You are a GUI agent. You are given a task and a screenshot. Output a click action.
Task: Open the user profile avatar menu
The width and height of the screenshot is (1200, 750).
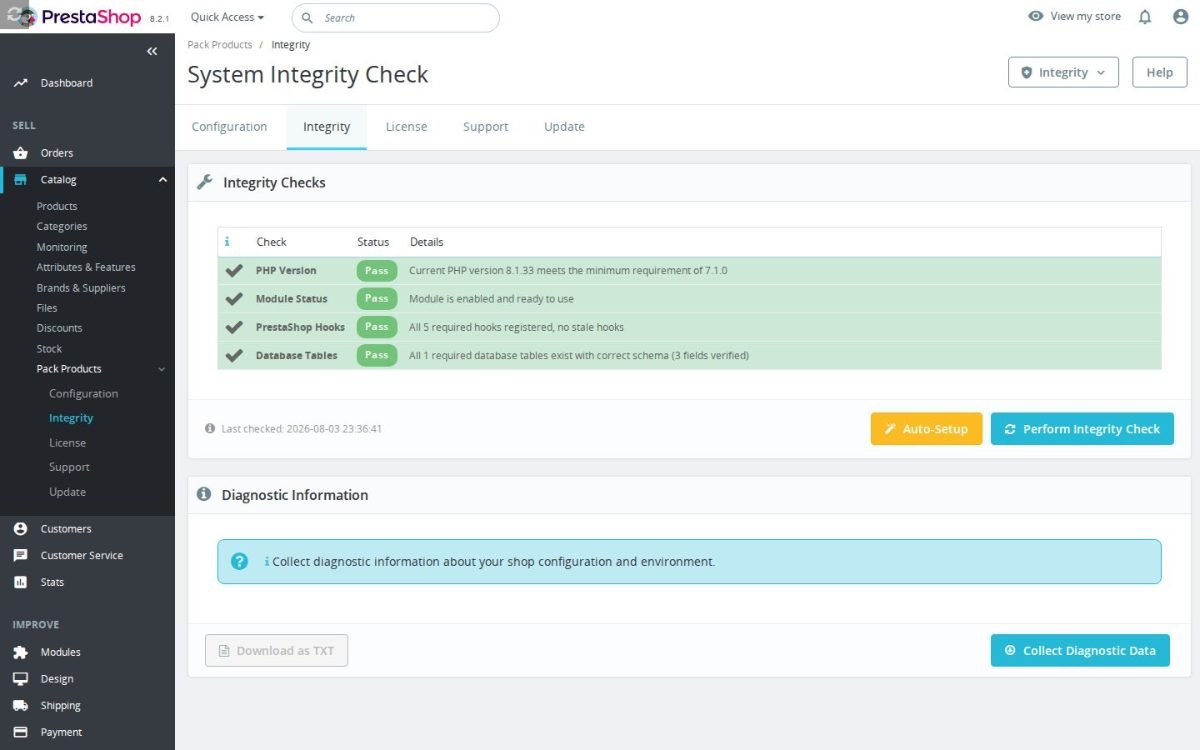(x=1180, y=17)
